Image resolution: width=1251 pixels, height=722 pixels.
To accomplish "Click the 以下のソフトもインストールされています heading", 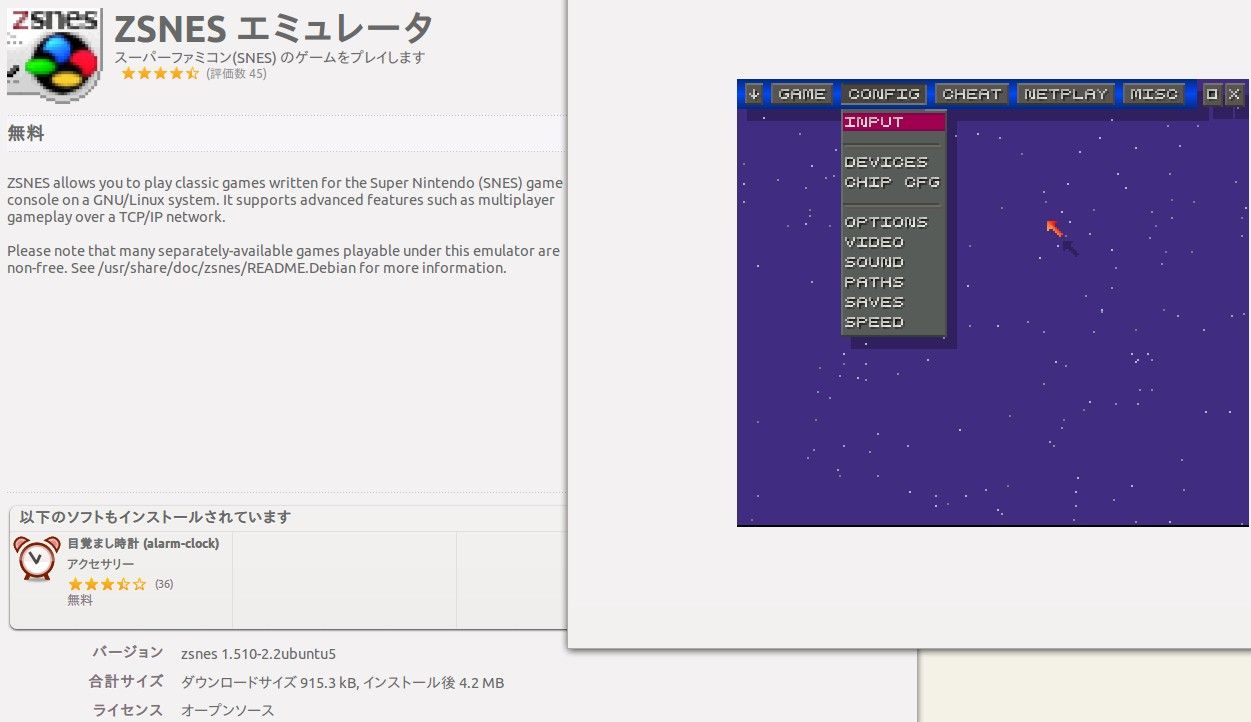I will pyautogui.click(x=155, y=517).
